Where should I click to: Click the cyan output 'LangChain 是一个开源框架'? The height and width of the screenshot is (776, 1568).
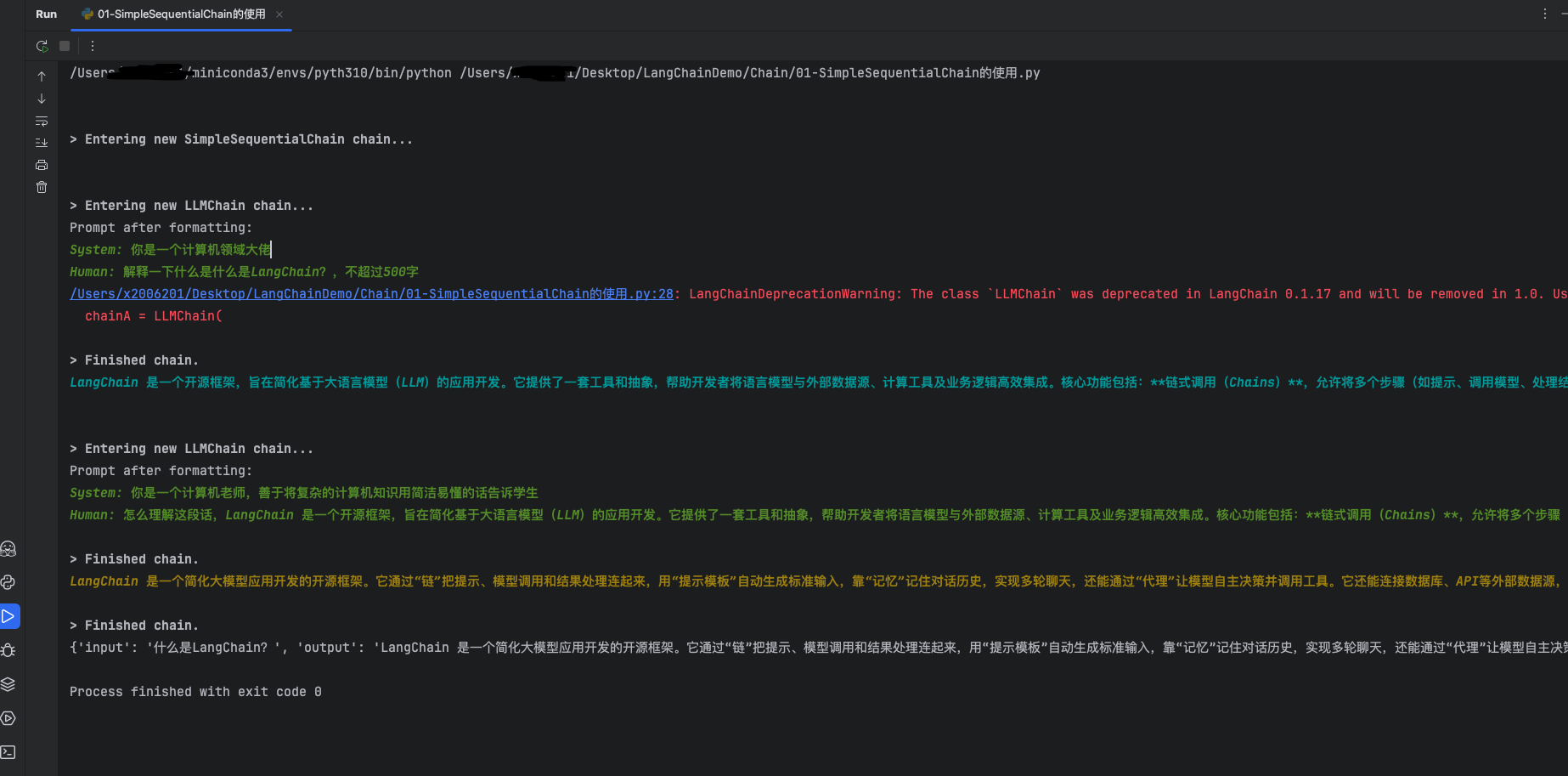click(819, 382)
